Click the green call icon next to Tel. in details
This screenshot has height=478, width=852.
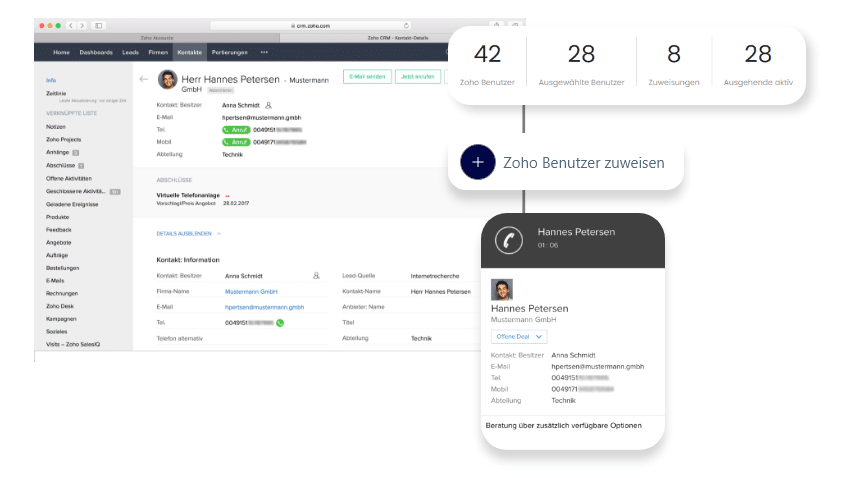[x=280, y=323]
